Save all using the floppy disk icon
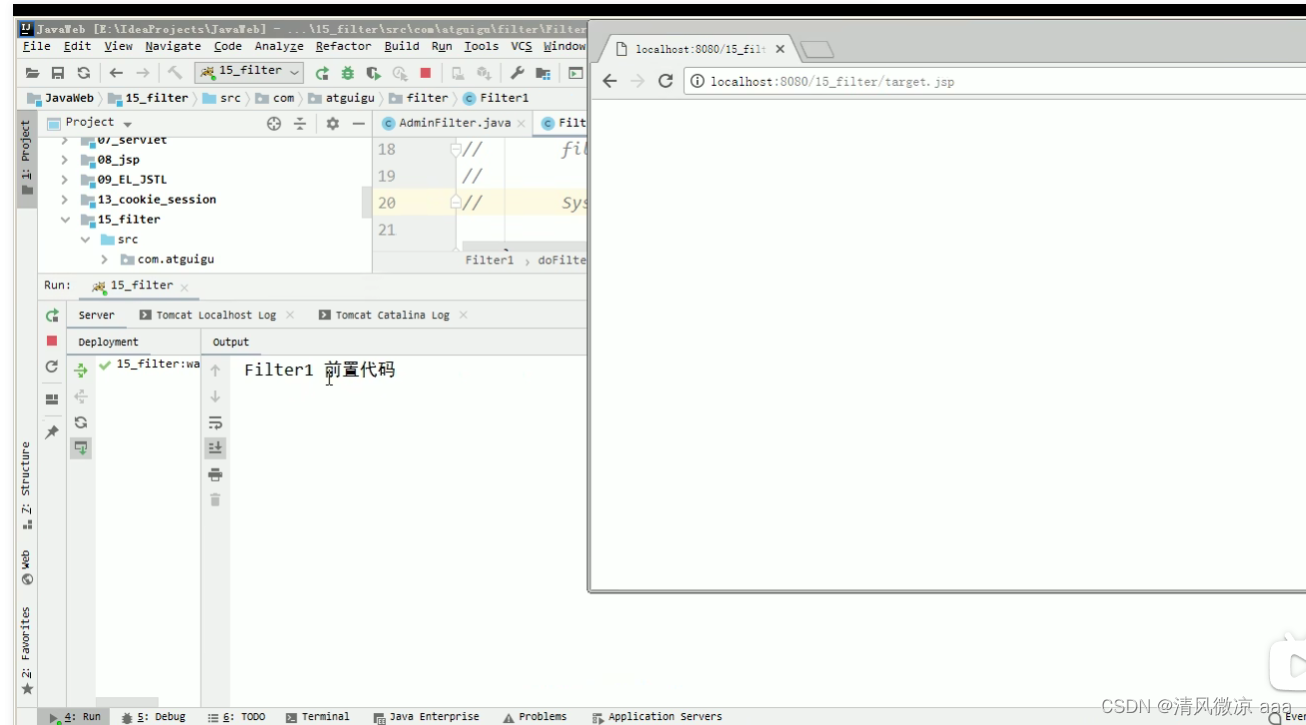 (58, 73)
